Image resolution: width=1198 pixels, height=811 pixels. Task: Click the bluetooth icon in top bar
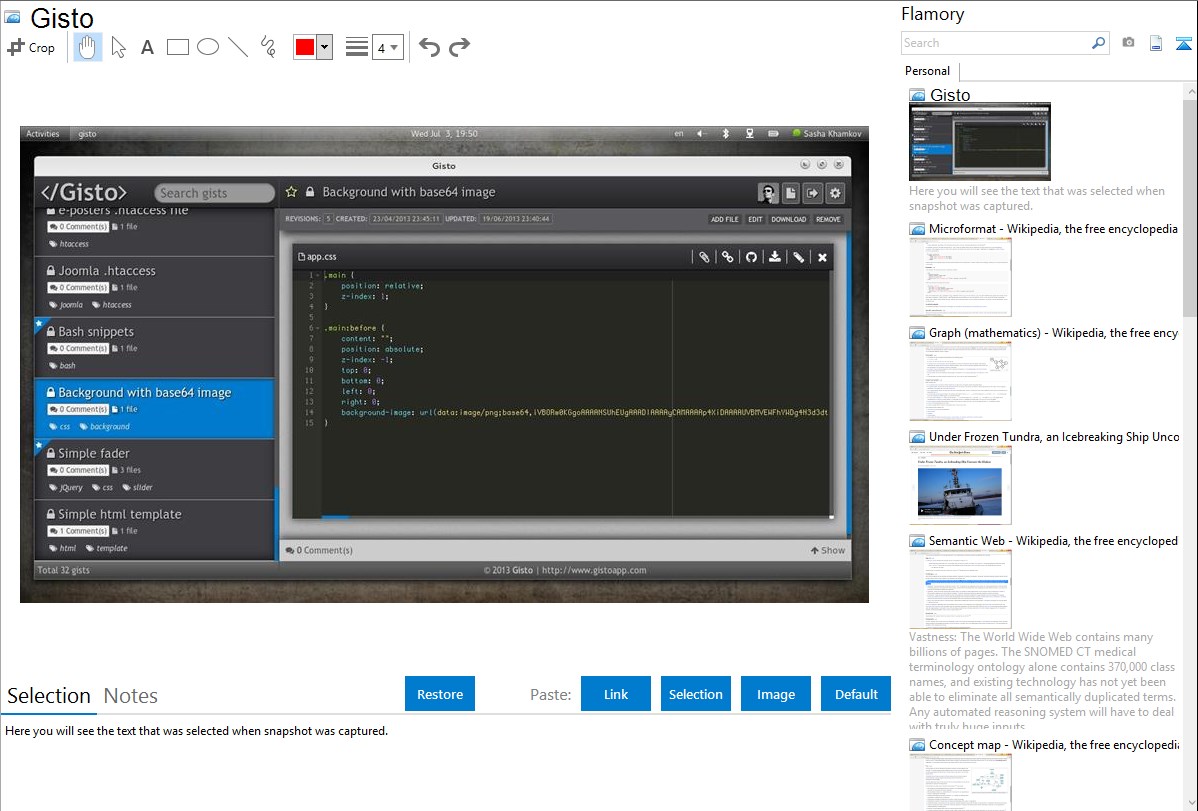click(x=726, y=134)
